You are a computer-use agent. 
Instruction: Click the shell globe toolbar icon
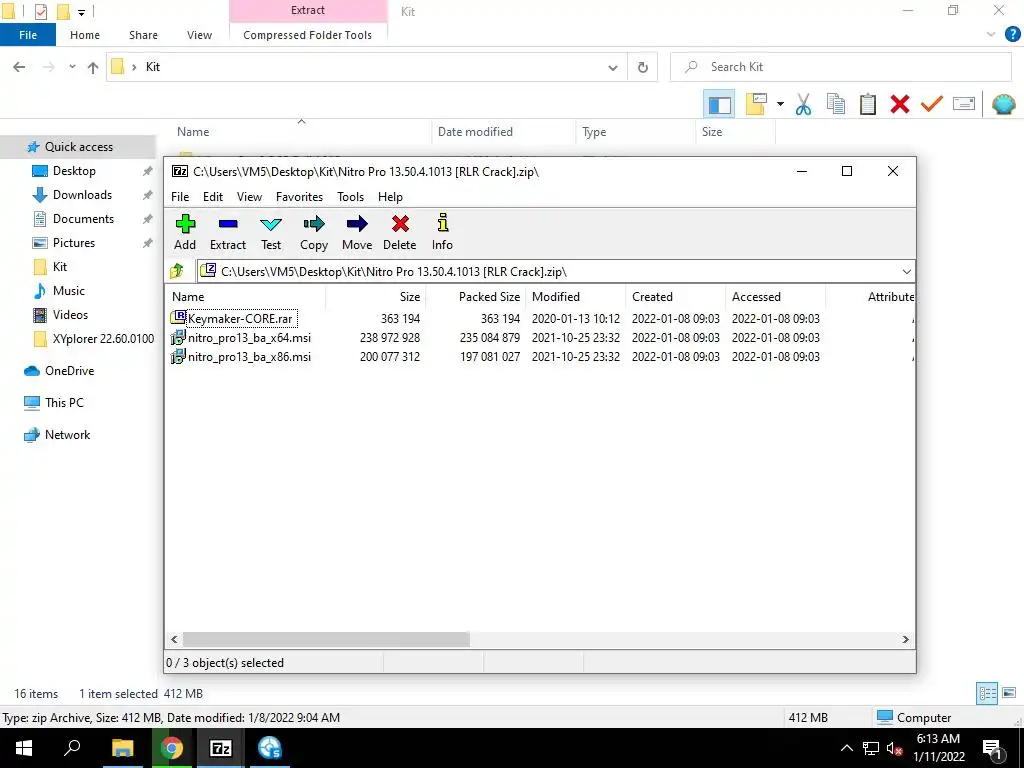[1004, 104]
